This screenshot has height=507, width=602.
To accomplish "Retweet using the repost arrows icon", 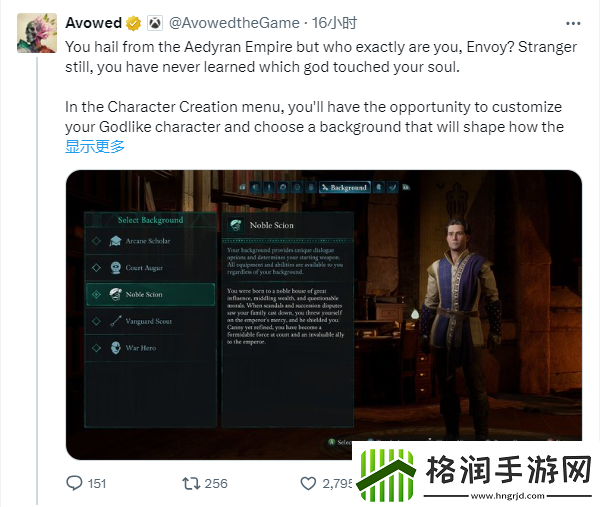I will [191, 483].
